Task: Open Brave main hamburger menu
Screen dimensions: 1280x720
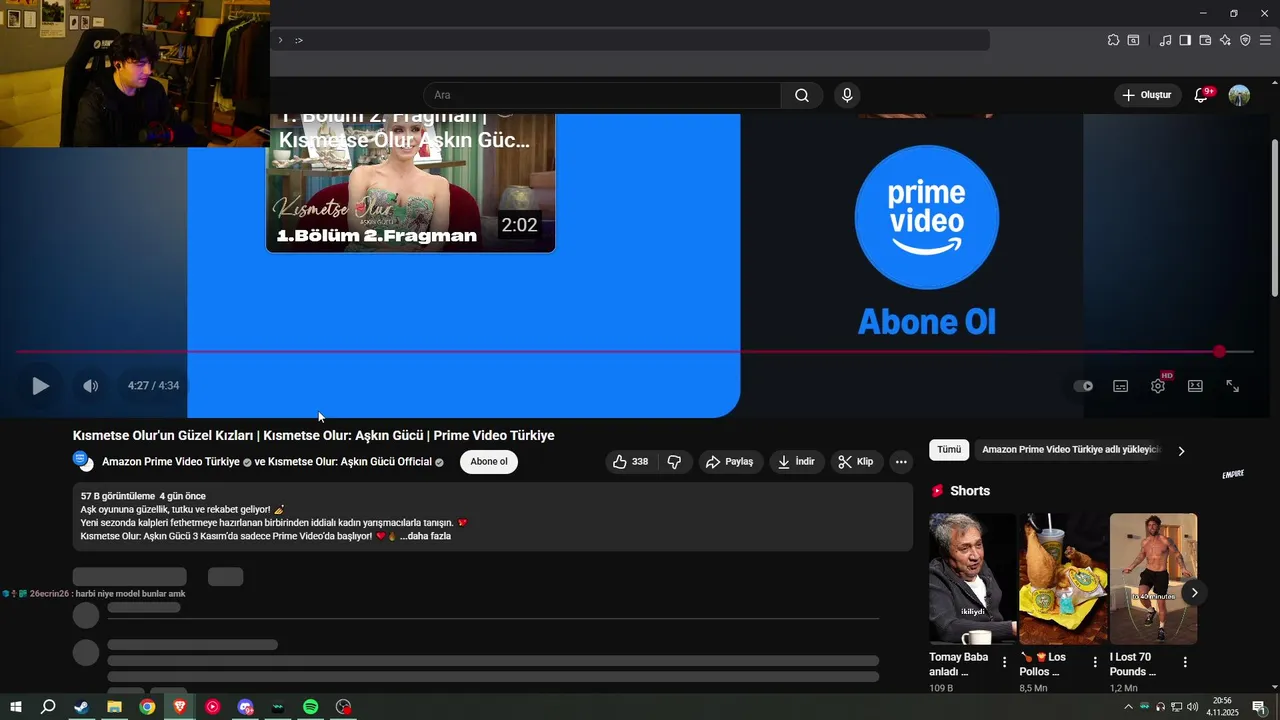Action: pyautogui.click(x=1265, y=40)
